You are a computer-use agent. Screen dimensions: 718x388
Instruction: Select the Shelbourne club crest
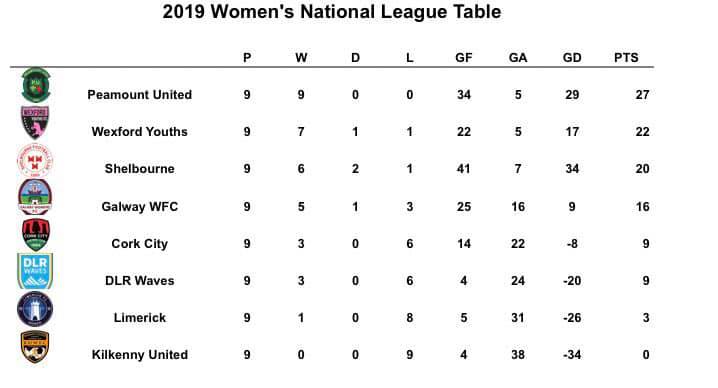tap(35, 160)
